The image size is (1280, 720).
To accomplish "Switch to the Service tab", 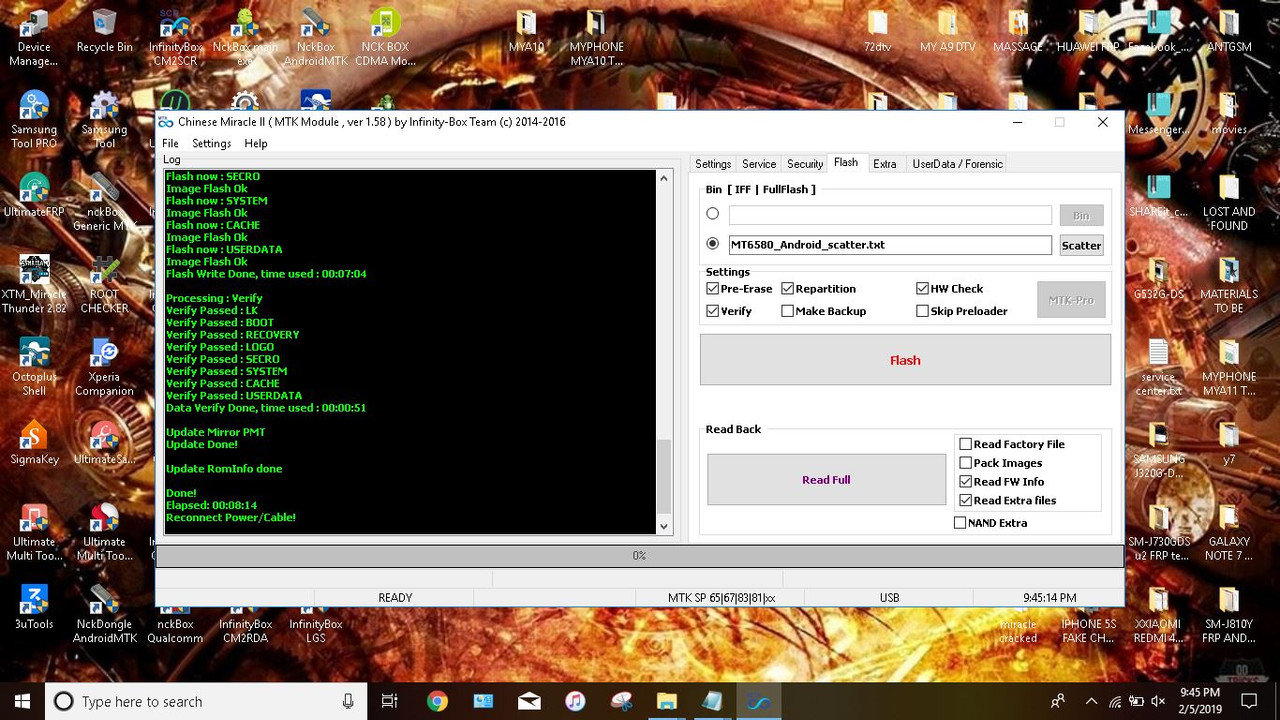I will (x=759, y=164).
